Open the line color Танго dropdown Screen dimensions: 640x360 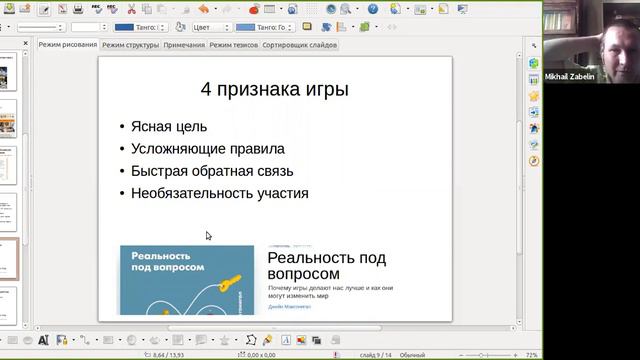(140, 27)
